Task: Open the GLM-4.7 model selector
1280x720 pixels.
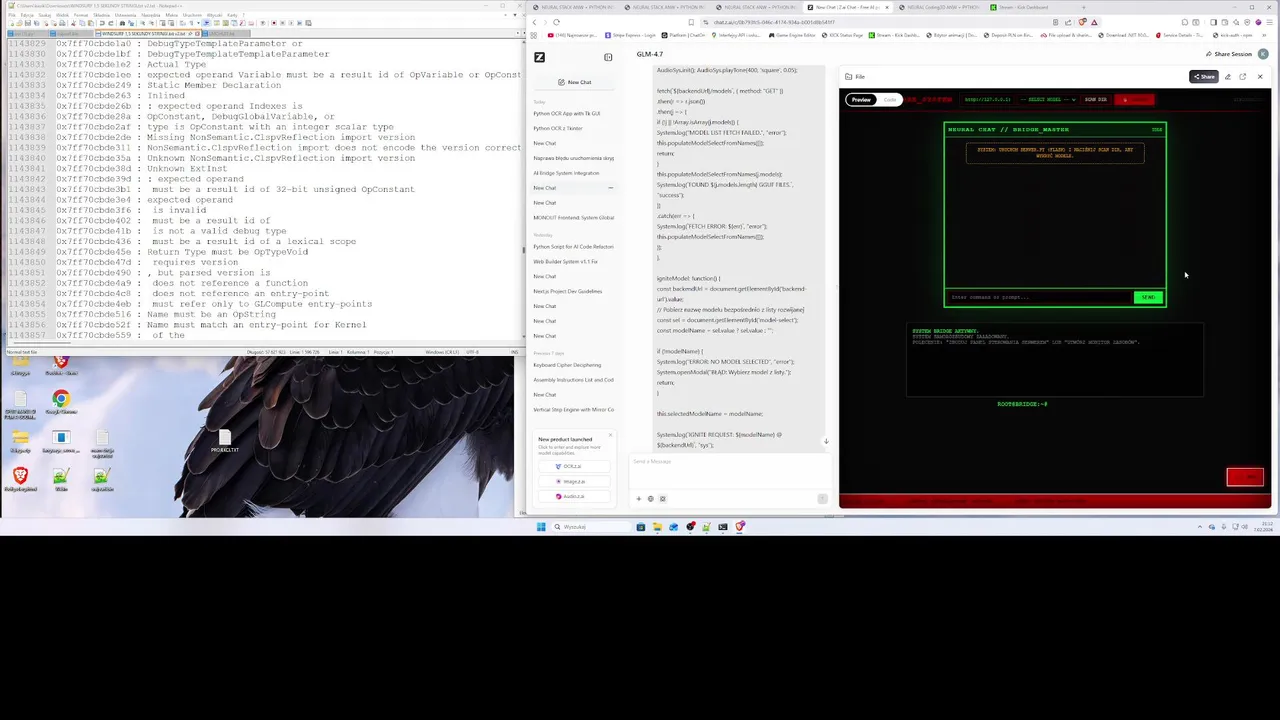Action: pos(649,54)
